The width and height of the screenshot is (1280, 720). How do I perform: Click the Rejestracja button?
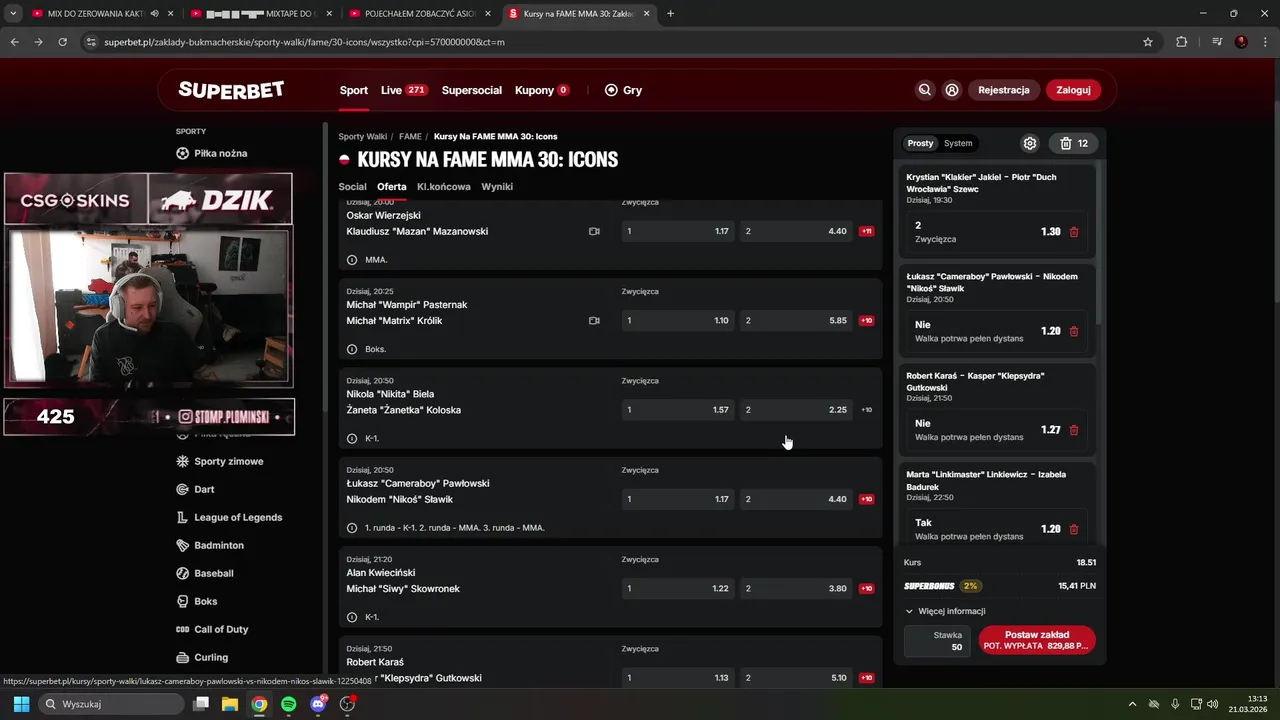click(x=1003, y=90)
